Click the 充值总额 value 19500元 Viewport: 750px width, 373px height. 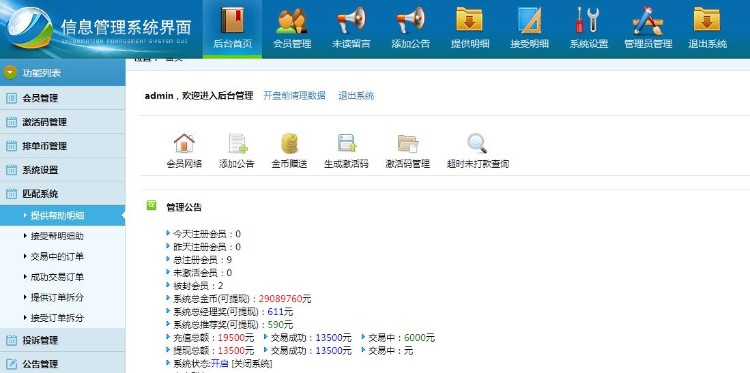[236, 338]
